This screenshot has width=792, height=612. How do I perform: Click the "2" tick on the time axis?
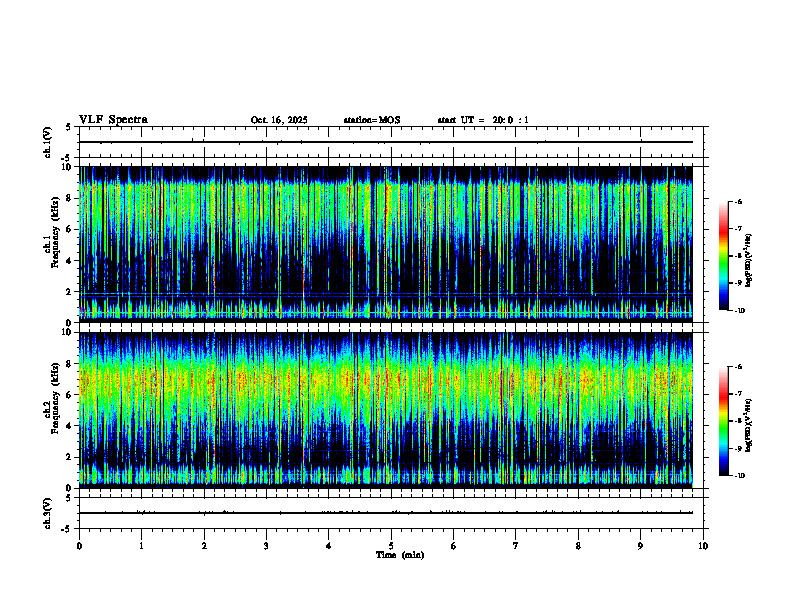click(x=204, y=546)
